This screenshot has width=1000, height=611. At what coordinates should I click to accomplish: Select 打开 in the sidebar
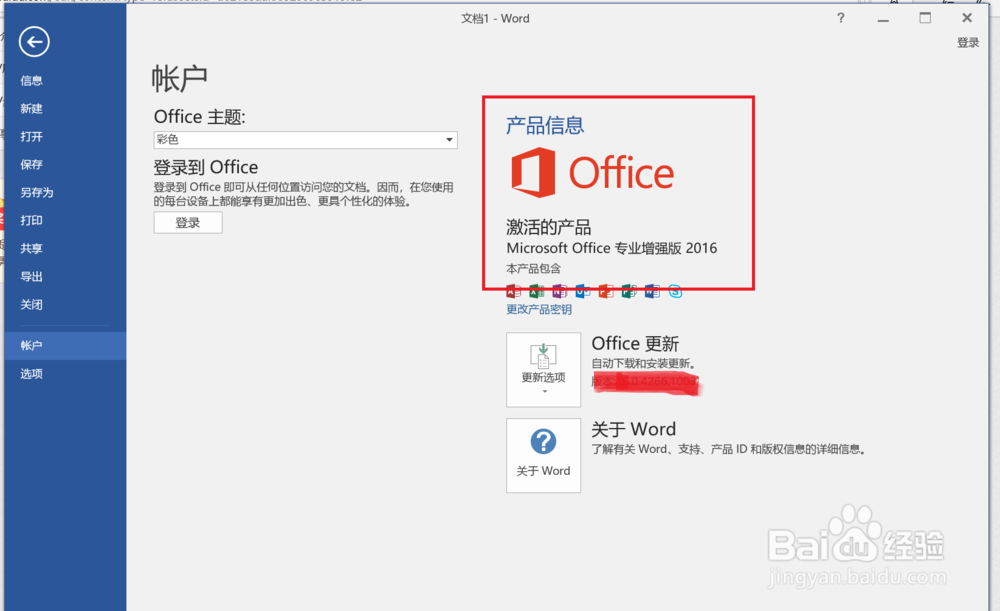point(65,136)
